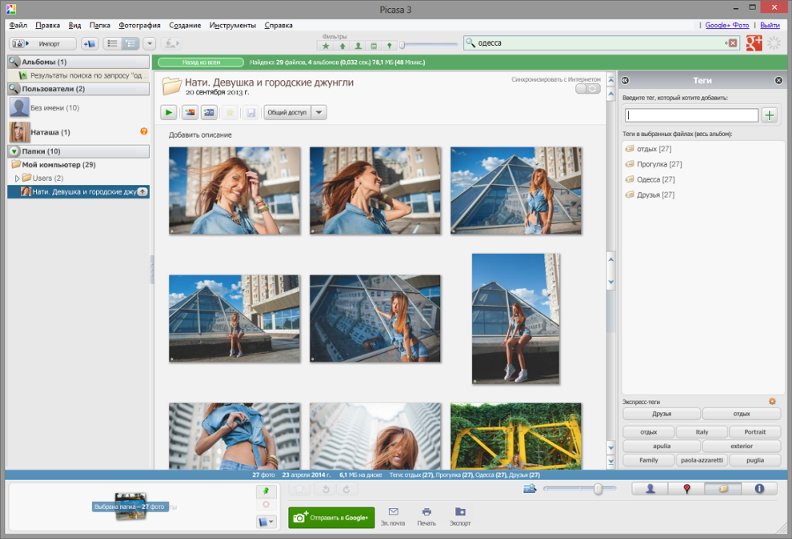Expand the Users folder tree node
Screen dimensions: 792x539
coord(15,178)
